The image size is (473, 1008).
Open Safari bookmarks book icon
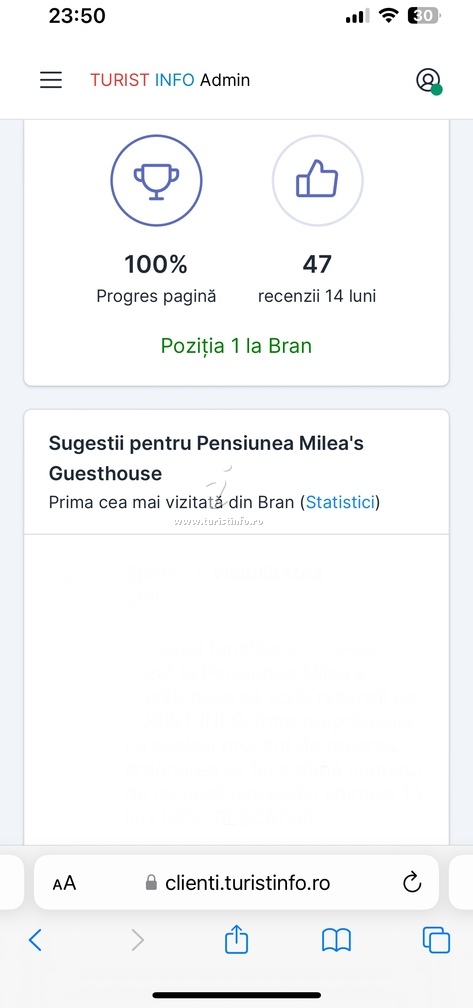336,940
